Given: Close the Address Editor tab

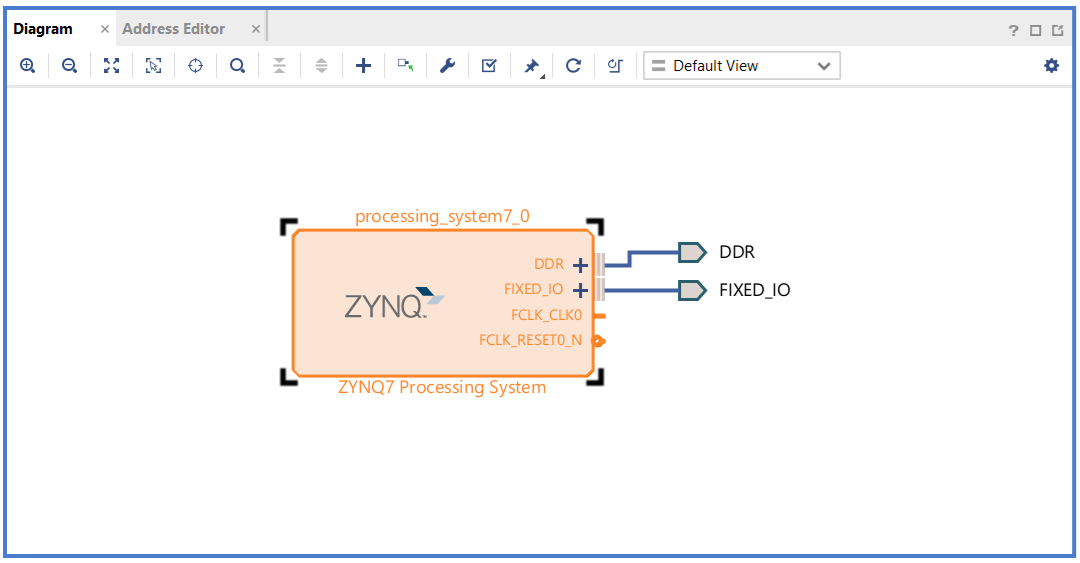Looking at the screenshot, I should point(256,29).
